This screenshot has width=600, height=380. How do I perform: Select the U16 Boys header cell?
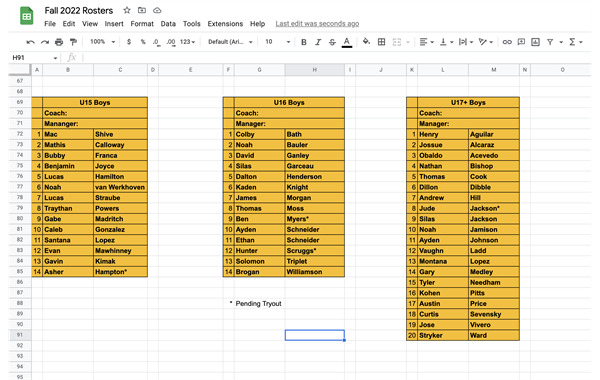tap(289, 103)
